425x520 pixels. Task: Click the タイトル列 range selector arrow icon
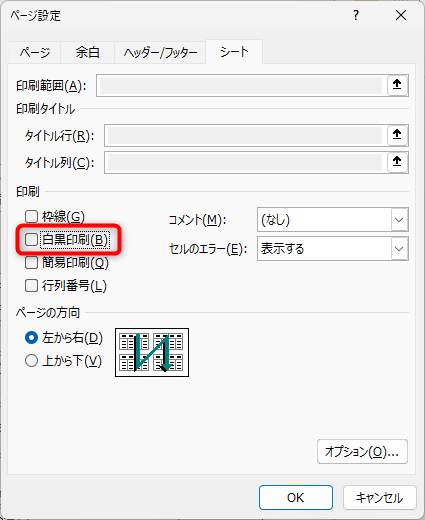click(x=397, y=162)
